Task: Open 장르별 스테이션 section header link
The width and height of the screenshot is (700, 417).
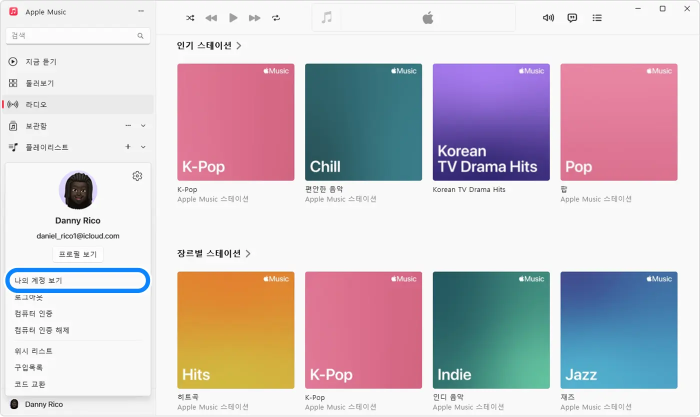Action: (x=213, y=254)
